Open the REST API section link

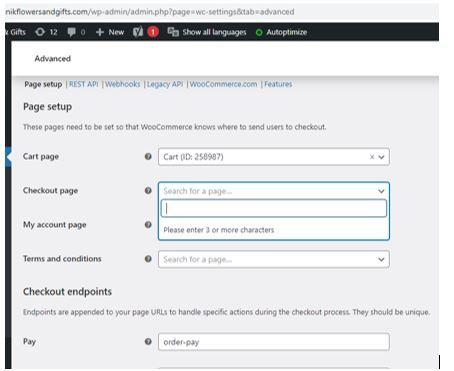tap(84, 84)
